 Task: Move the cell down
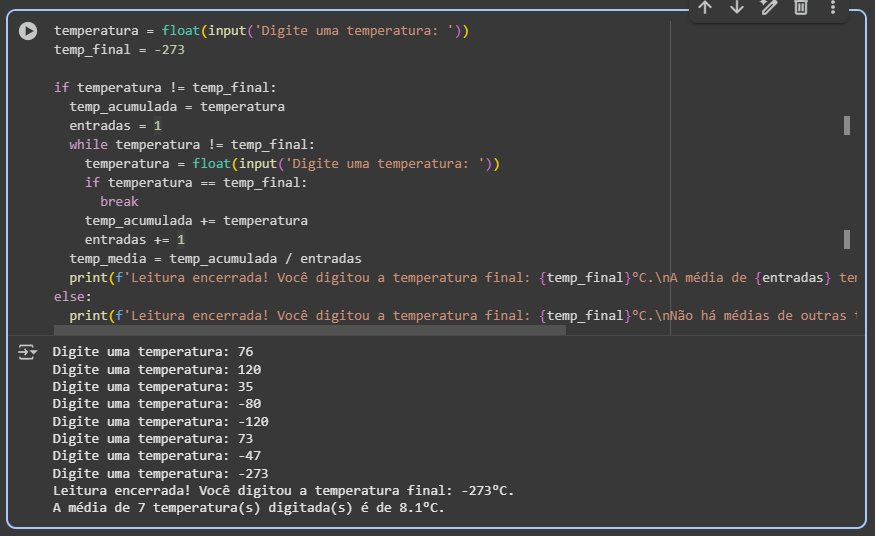(x=737, y=8)
